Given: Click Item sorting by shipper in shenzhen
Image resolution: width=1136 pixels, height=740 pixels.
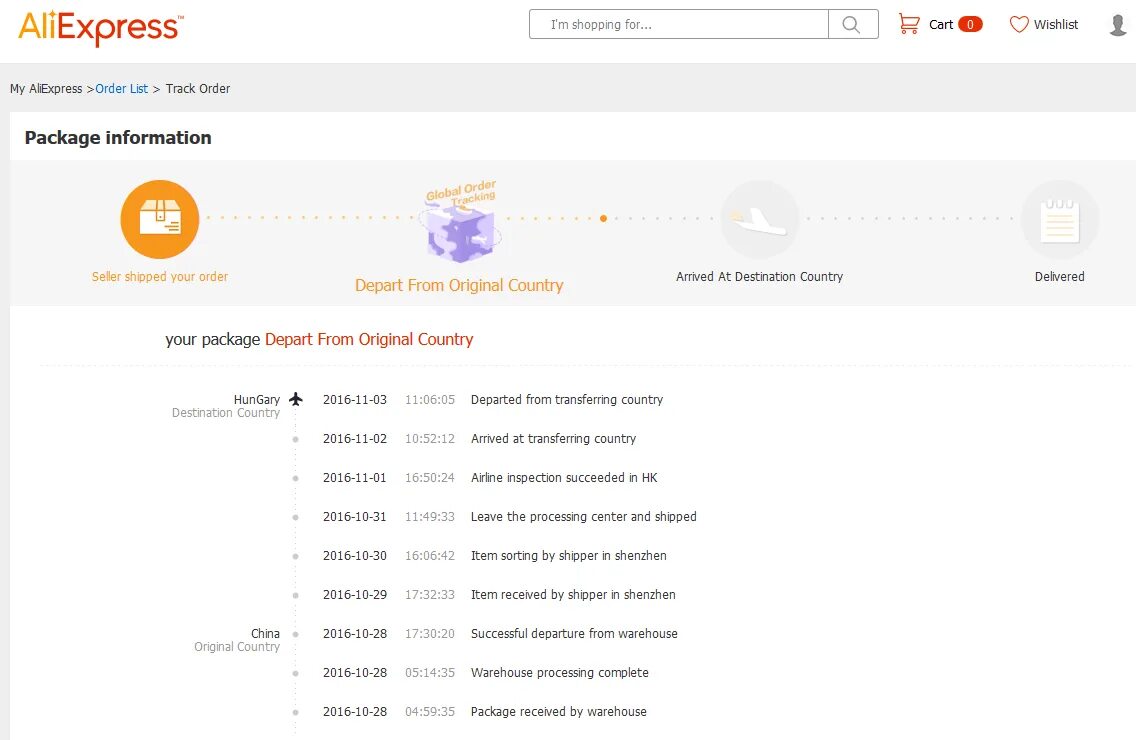Looking at the screenshot, I should (569, 556).
